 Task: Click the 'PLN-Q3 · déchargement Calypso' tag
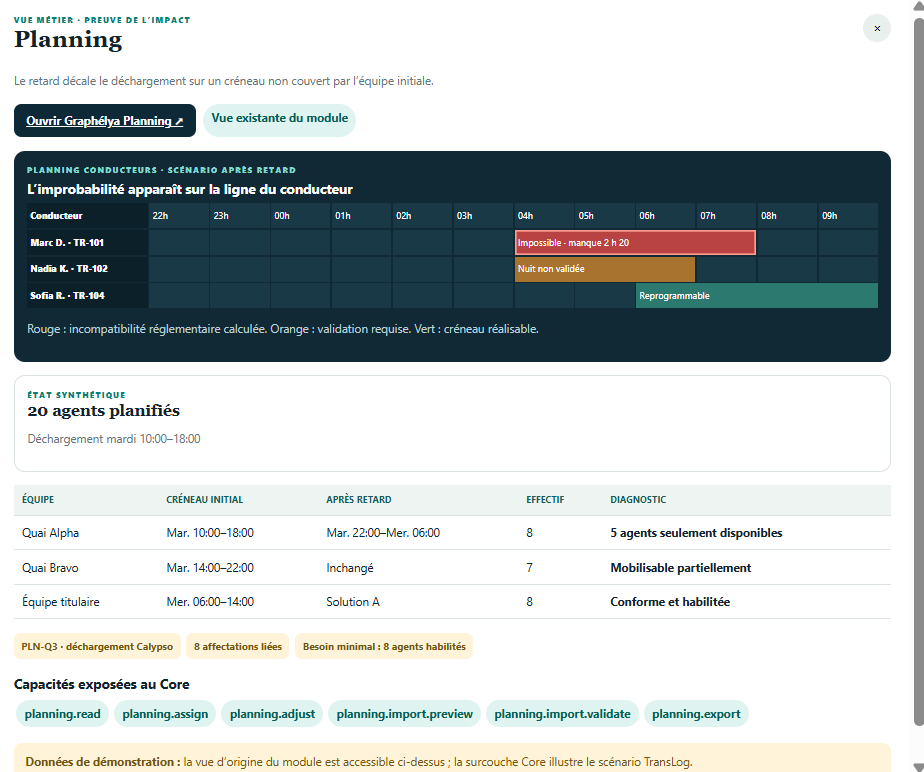pos(97,646)
